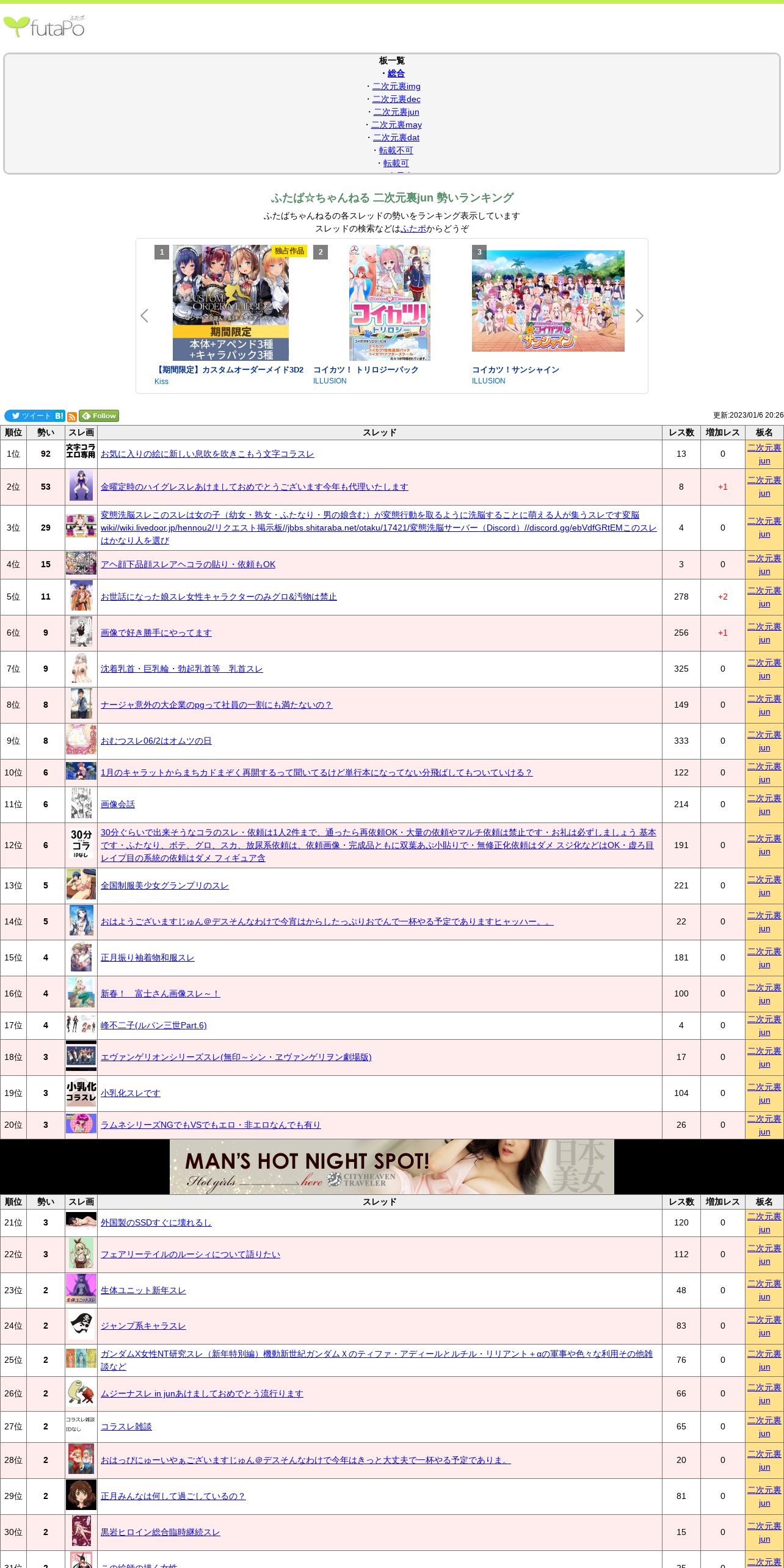
Task: Open the thread 金曜定時のハイグレスレ
Action: 255,487
